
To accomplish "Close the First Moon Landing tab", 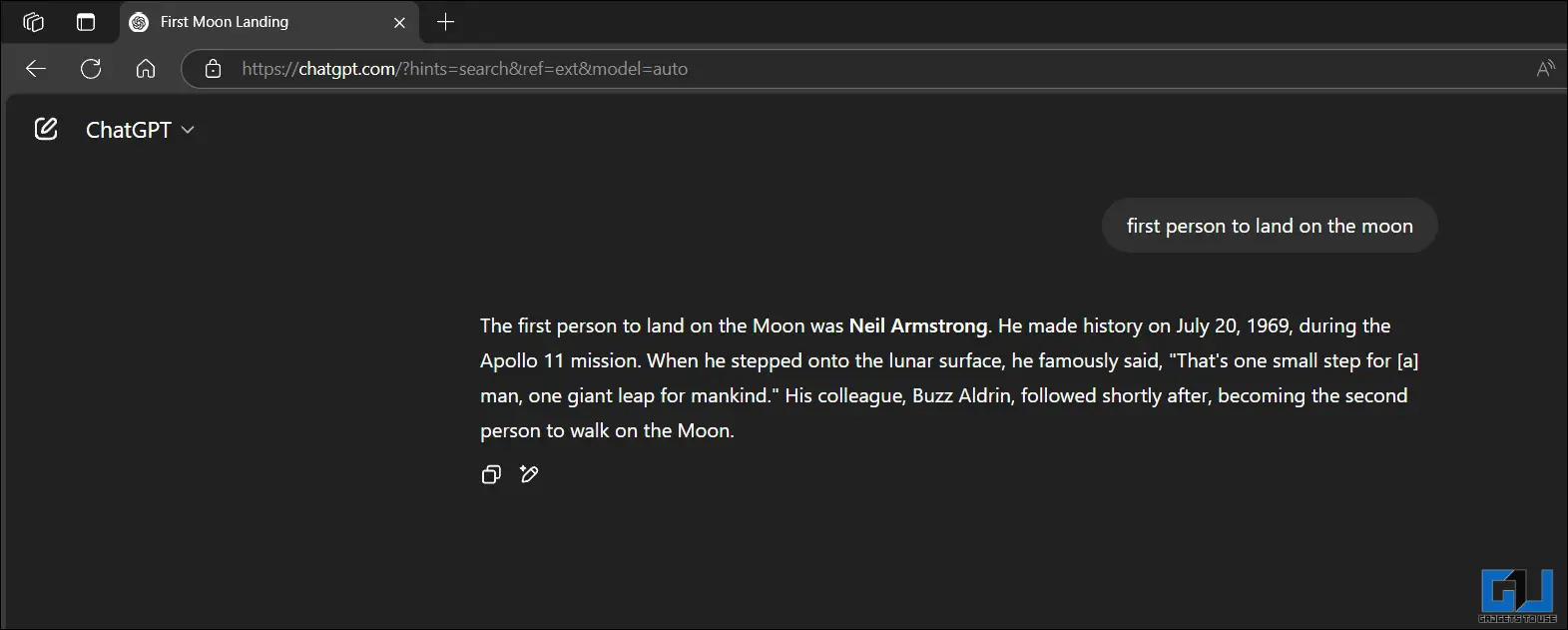I will 399,22.
